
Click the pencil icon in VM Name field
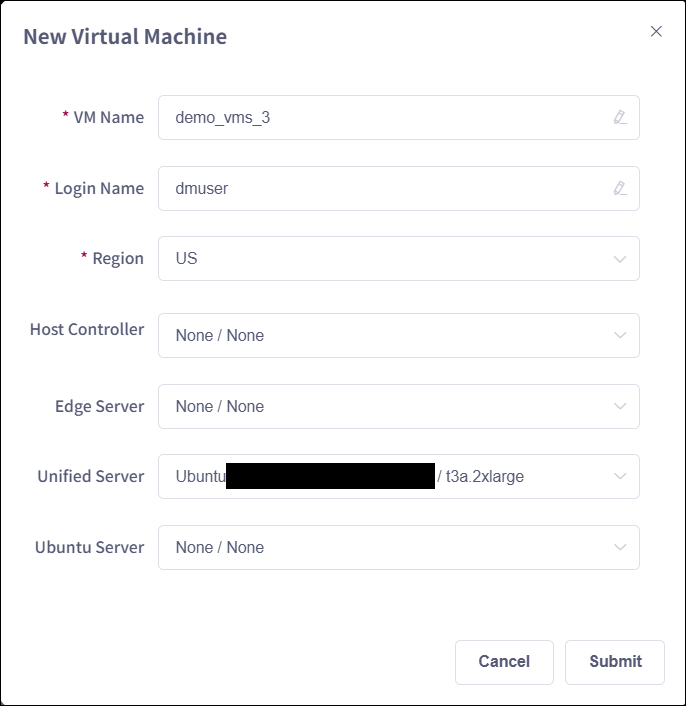pos(620,117)
